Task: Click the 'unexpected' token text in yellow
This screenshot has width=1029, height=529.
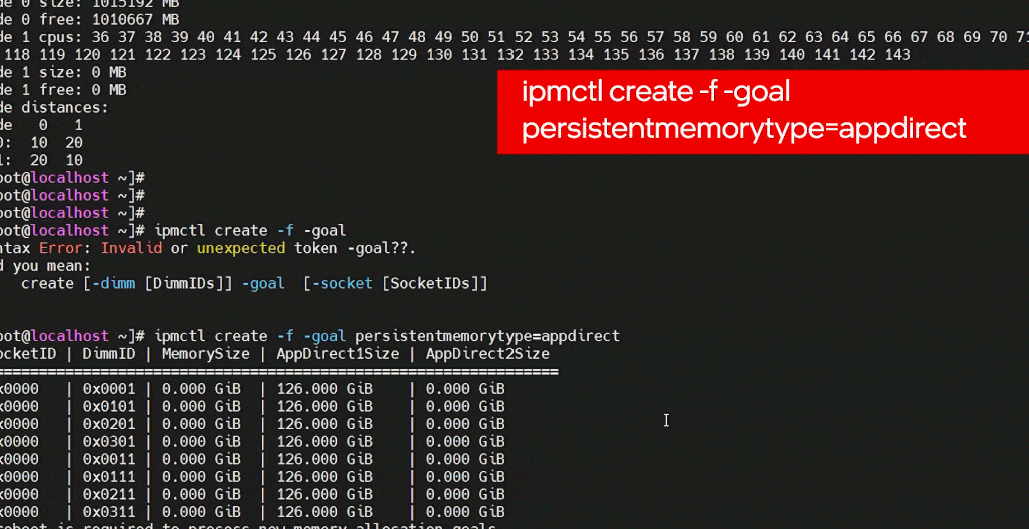Action: tap(241, 248)
